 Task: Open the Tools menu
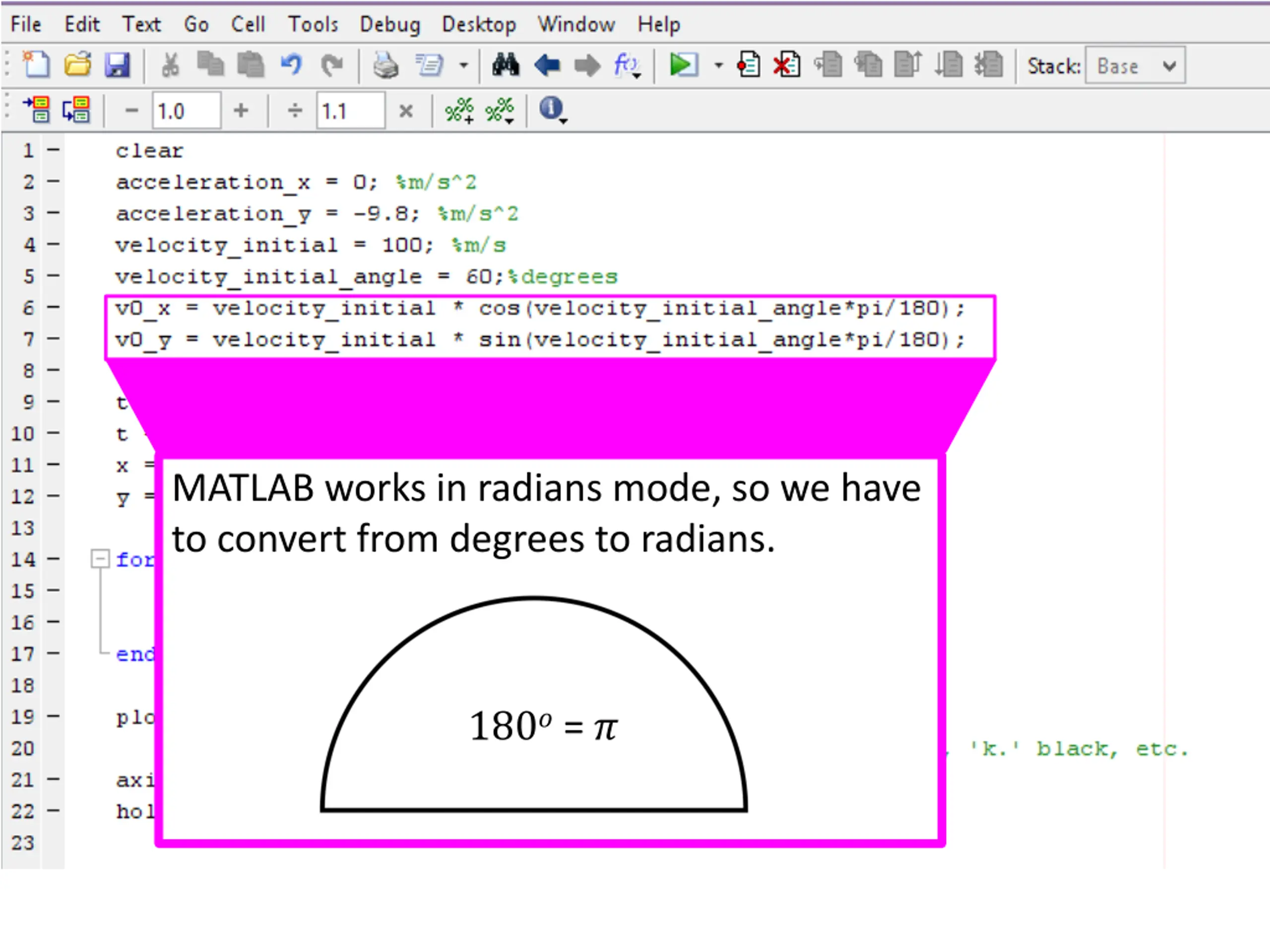coord(313,24)
